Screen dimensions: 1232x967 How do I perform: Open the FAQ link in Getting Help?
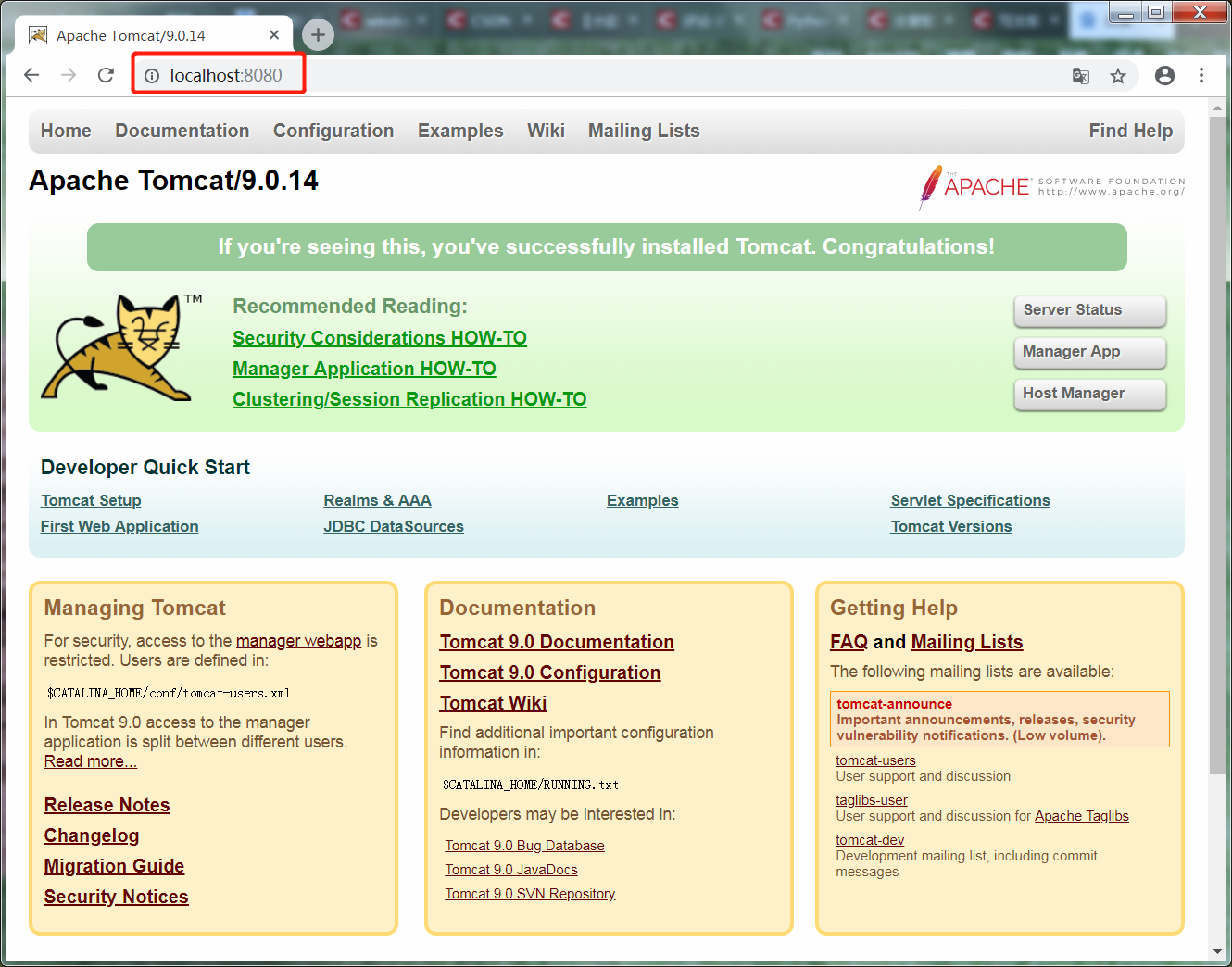point(849,642)
